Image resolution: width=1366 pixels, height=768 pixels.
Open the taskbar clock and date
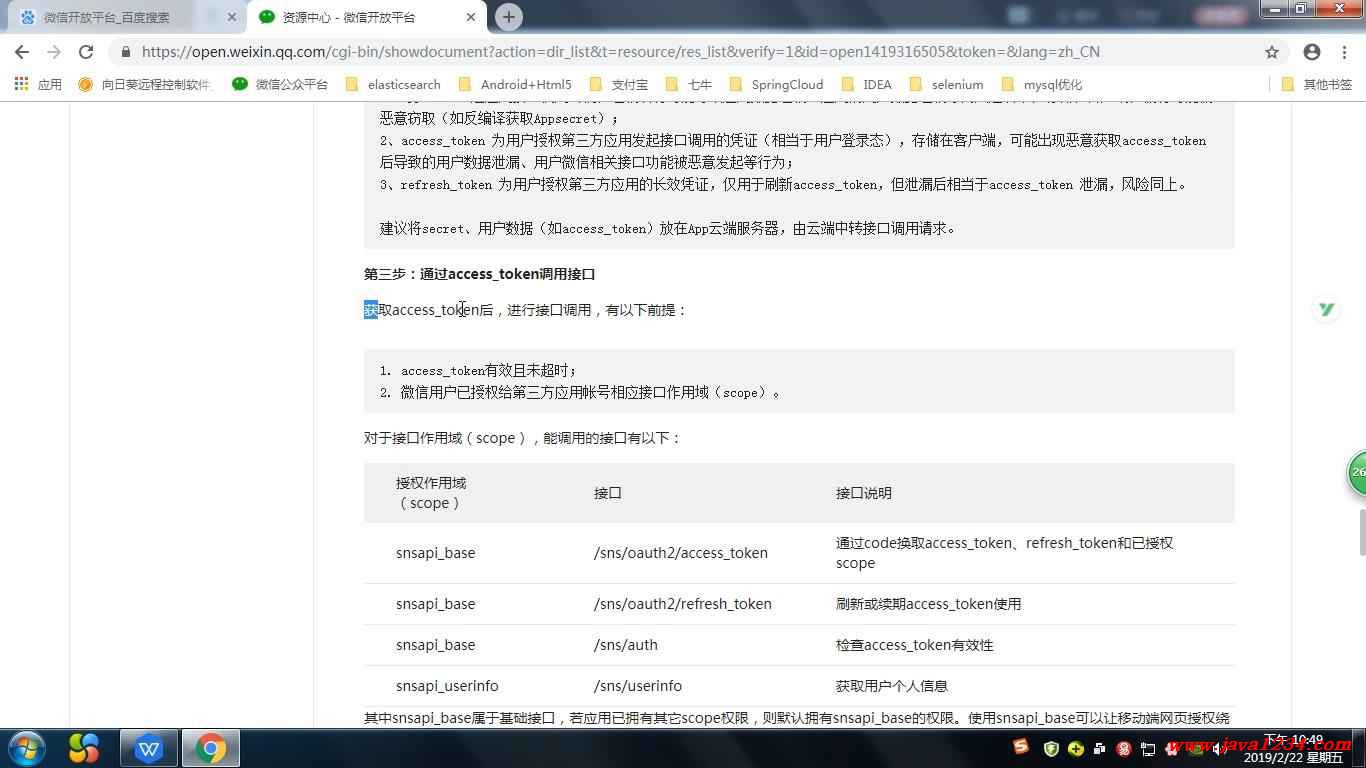[x=1293, y=748]
